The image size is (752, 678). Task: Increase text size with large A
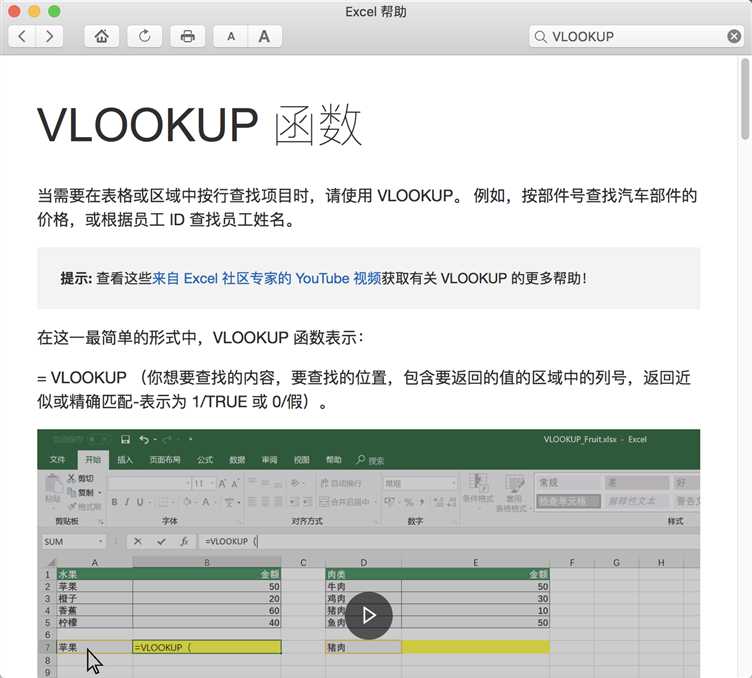pos(264,36)
